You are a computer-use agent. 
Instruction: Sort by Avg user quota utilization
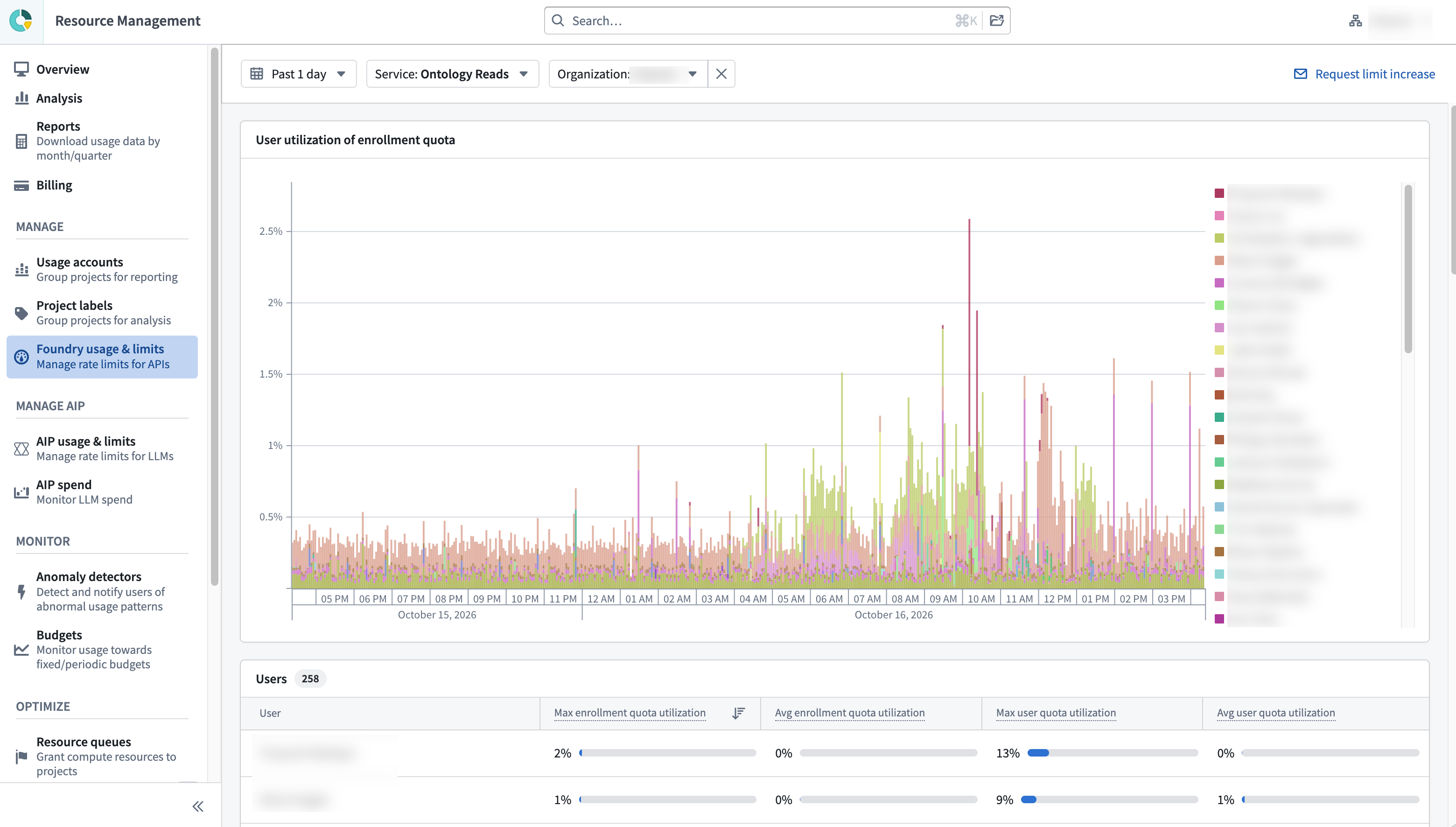pos(1275,713)
